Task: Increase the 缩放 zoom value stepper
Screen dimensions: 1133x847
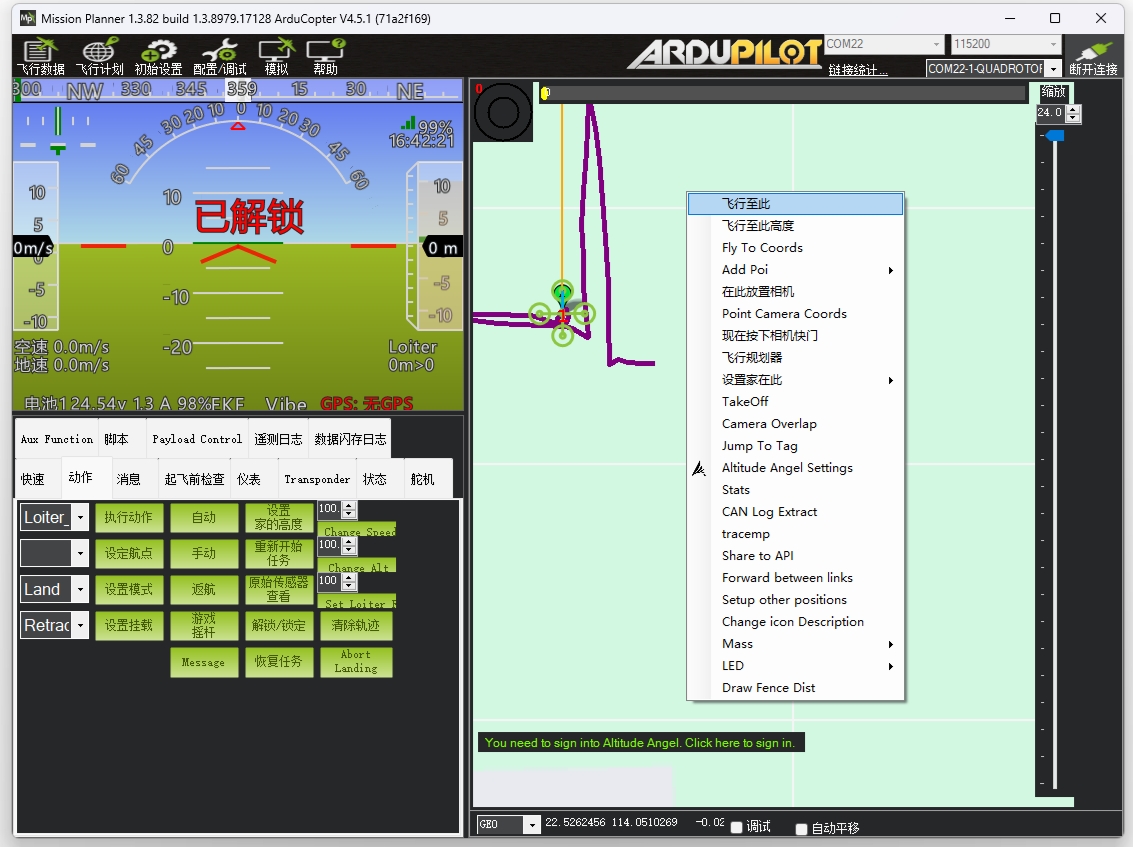Action: [x=1073, y=109]
